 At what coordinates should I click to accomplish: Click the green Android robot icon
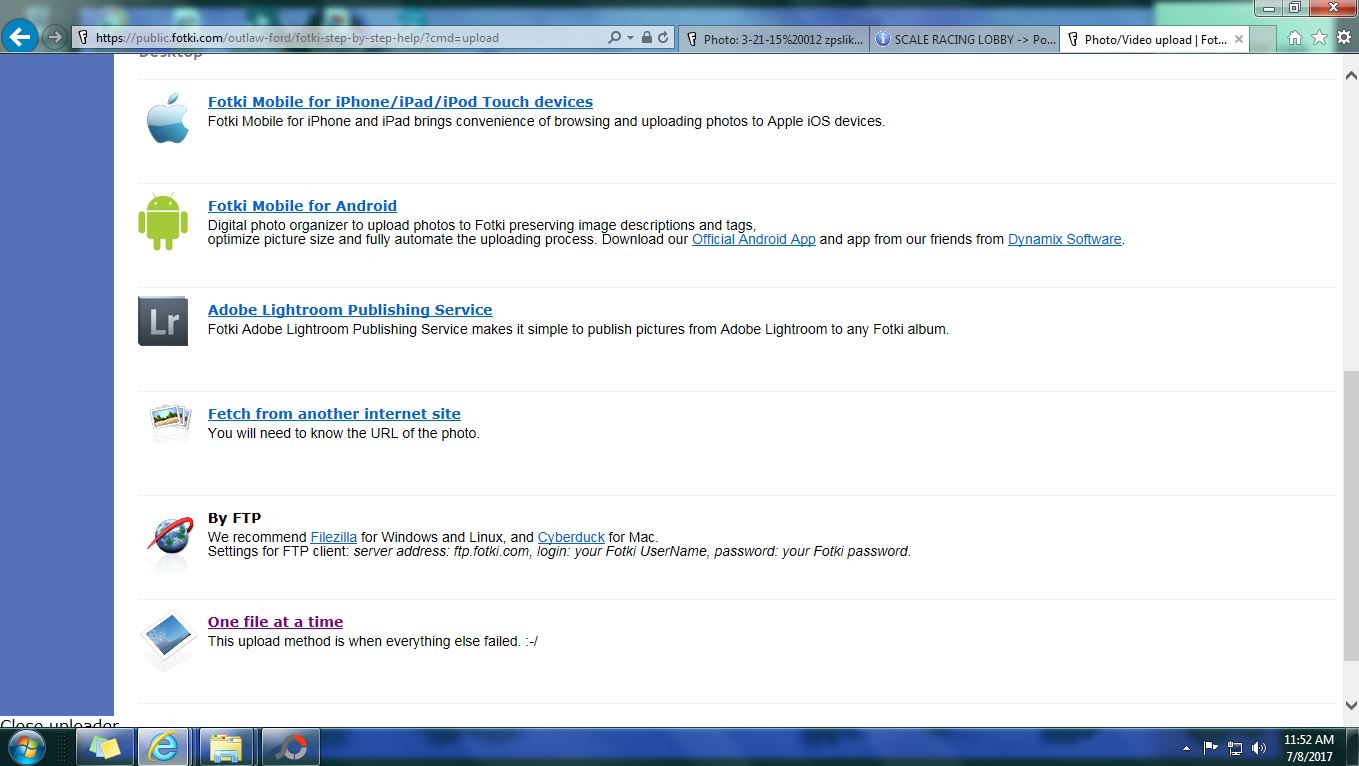click(163, 222)
